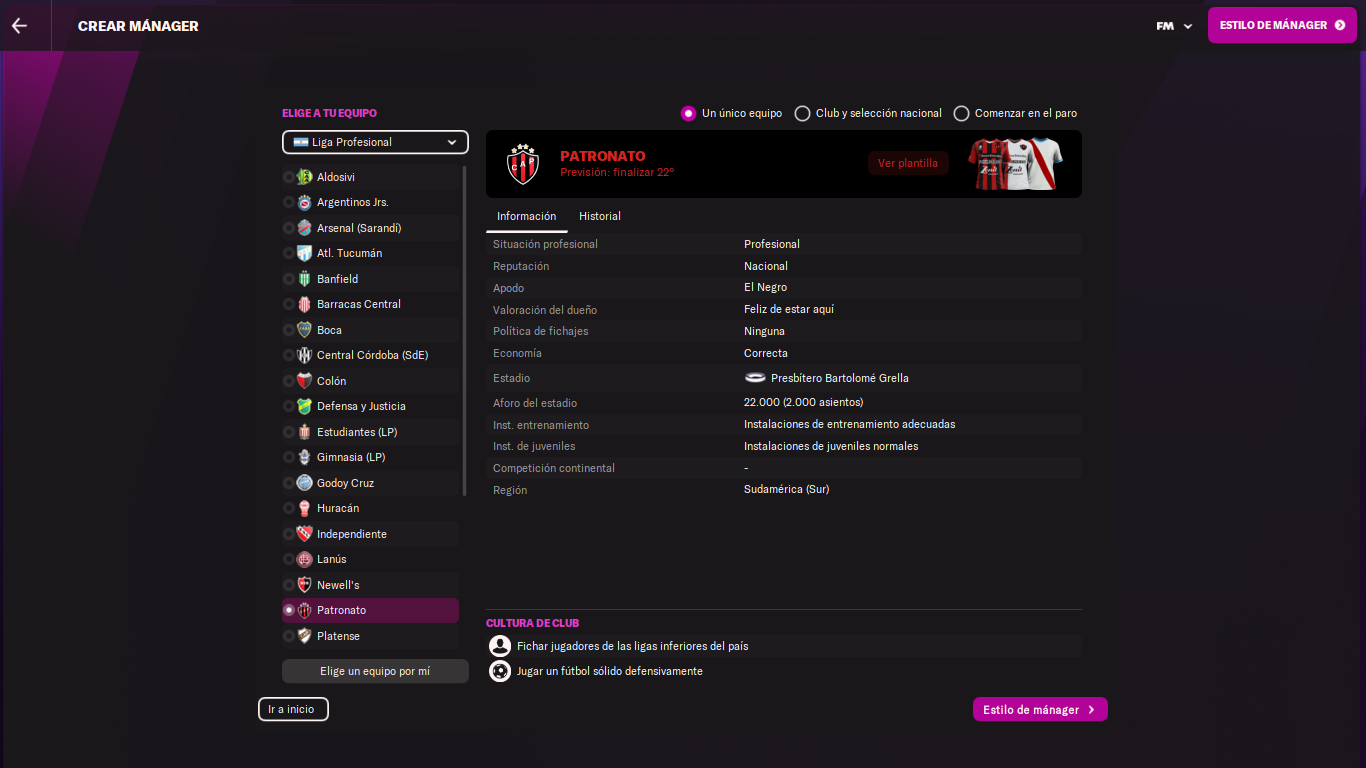This screenshot has height=768, width=1366.
Task: Click the Estudiantes (LP) club crest
Action: 304,432
